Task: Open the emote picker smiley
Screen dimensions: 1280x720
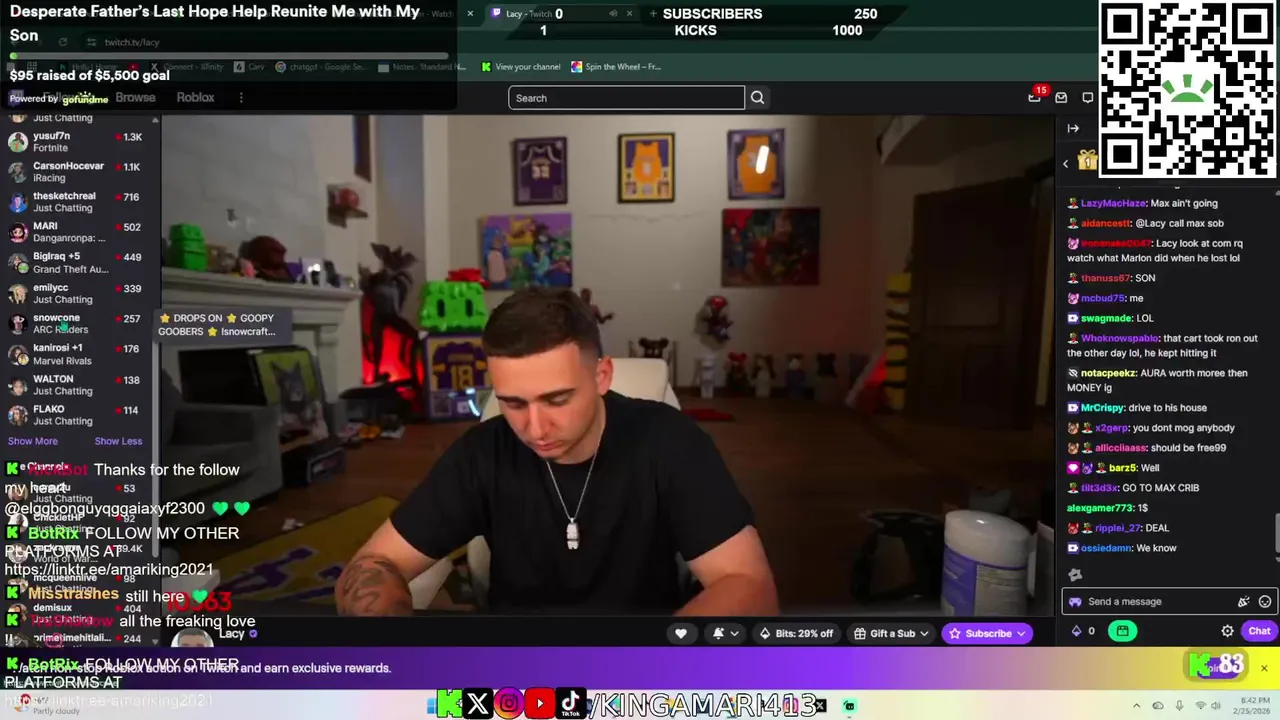Action: (1265, 602)
